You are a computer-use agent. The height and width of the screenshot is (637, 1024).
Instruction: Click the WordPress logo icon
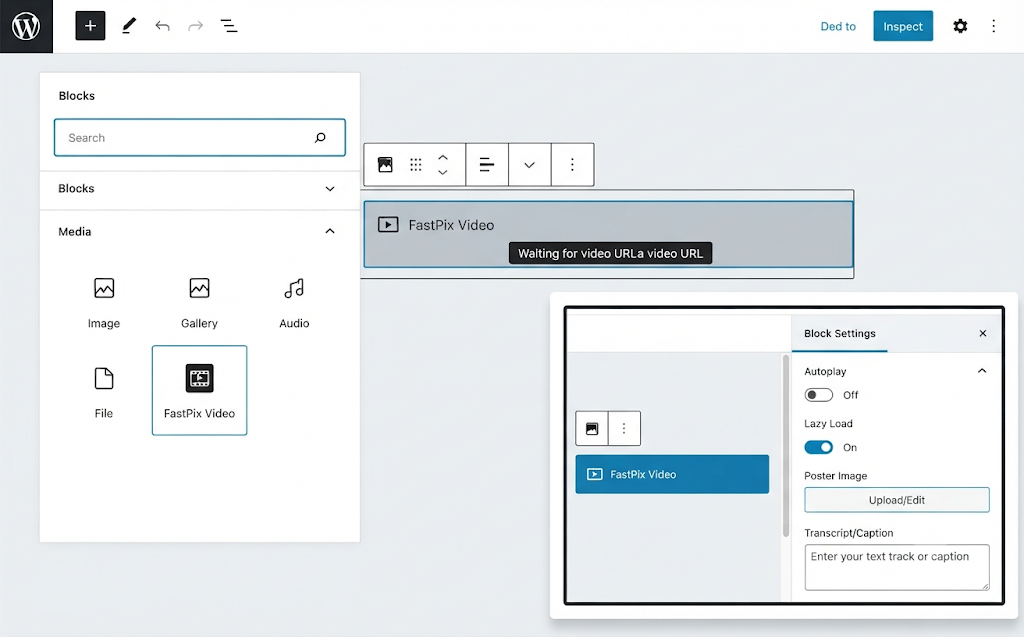(26, 26)
